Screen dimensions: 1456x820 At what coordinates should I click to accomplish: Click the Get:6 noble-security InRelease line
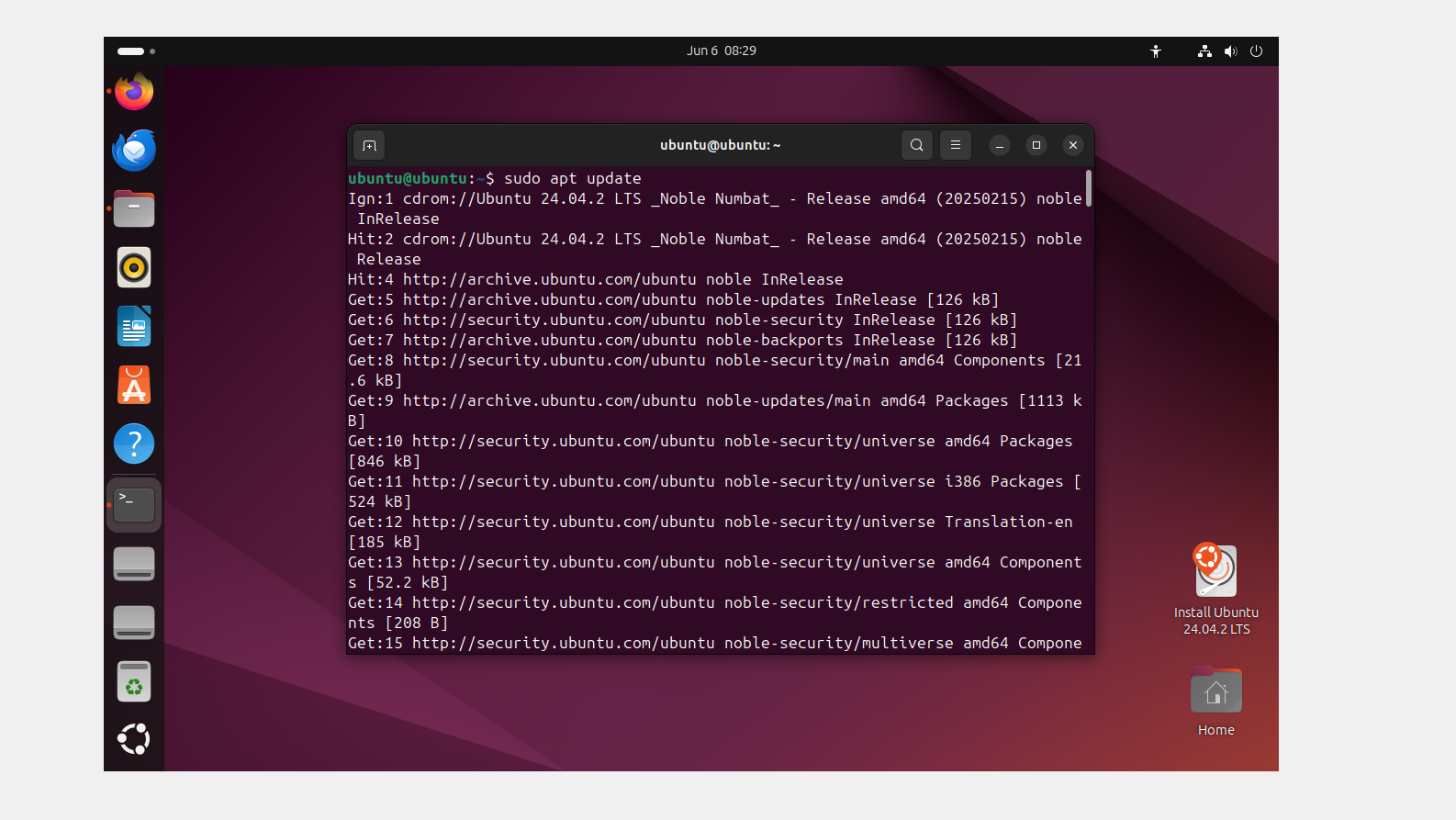pos(682,320)
